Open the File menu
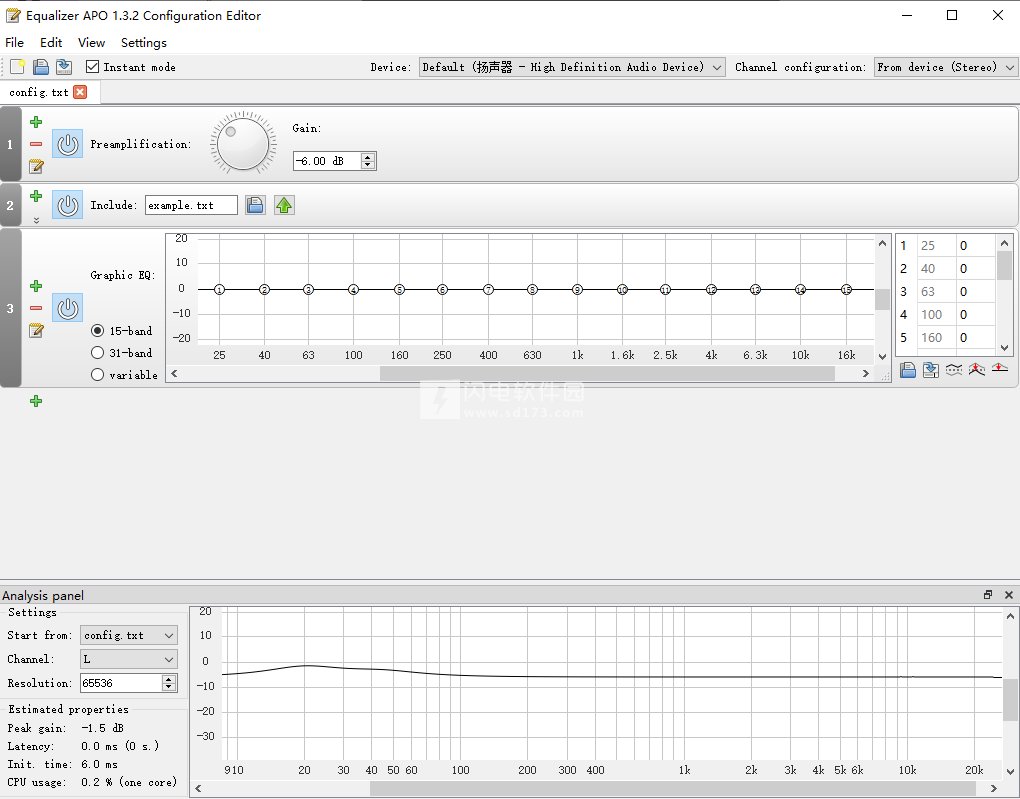The height and width of the screenshot is (799, 1020). [x=14, y=42]
